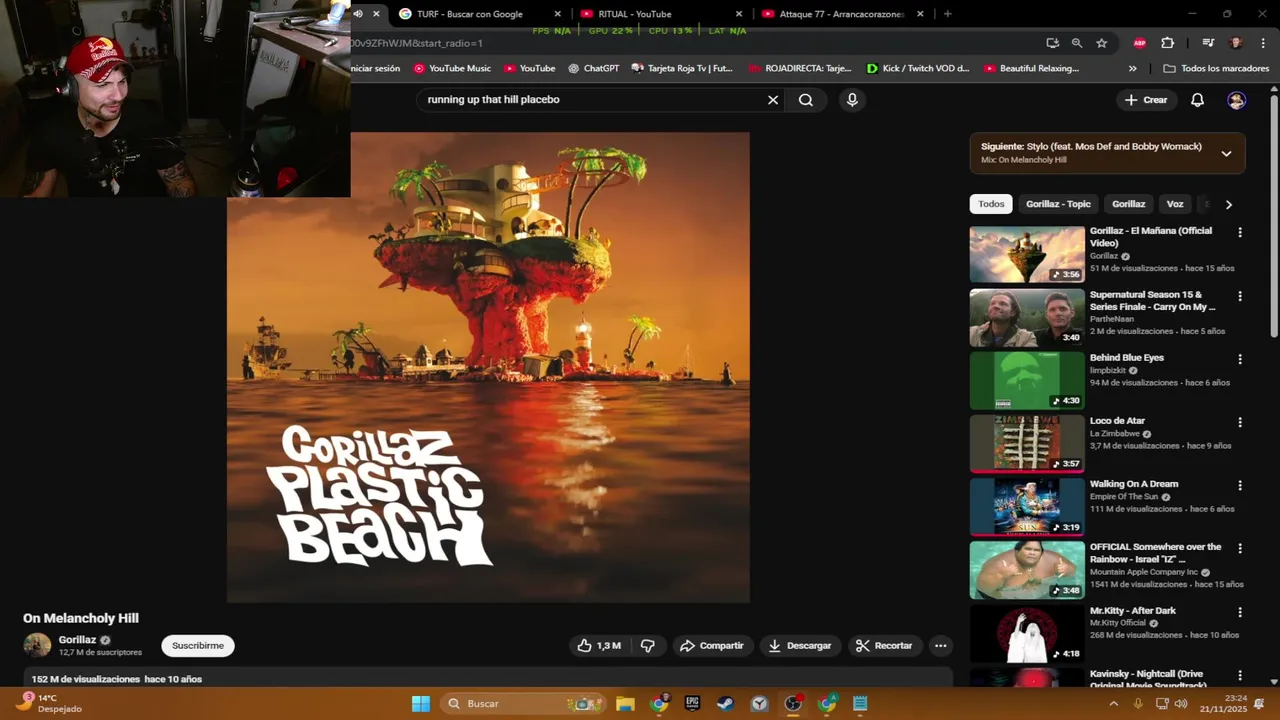Open the Gorillaz channel avatar

coord(37,645)
